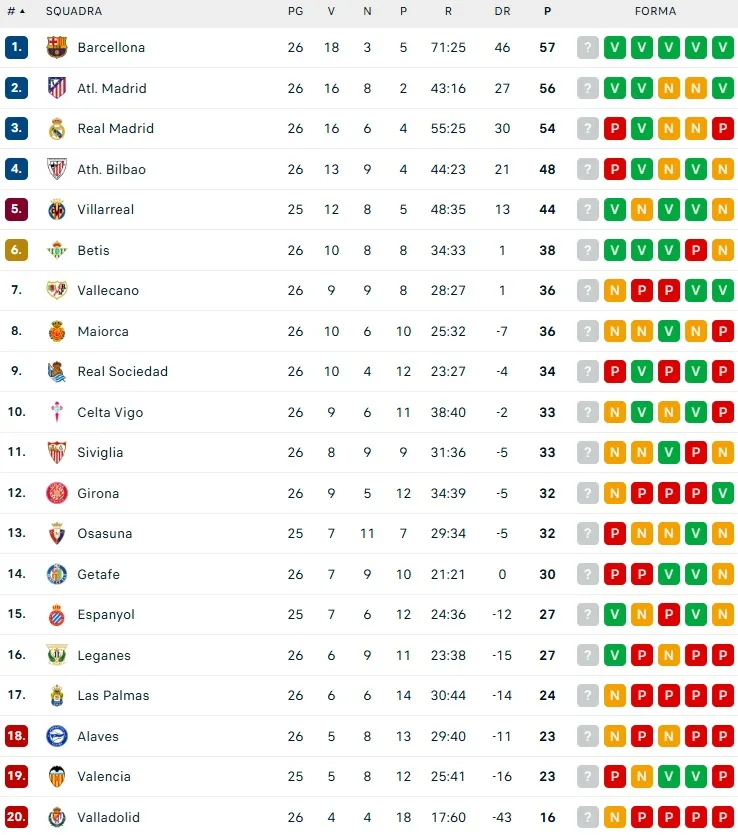Sort by the DR goal difference column
Viewport: 738px width, 835px height.
point(502,11)
